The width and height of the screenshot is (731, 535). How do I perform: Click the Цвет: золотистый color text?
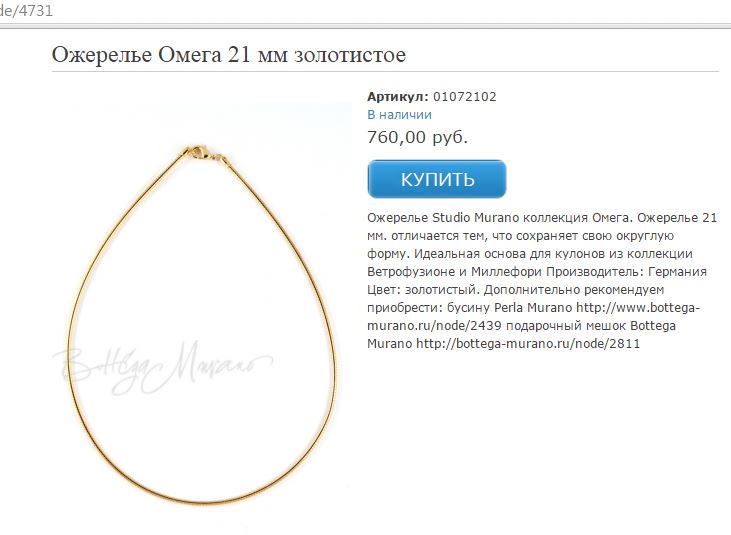423,290
